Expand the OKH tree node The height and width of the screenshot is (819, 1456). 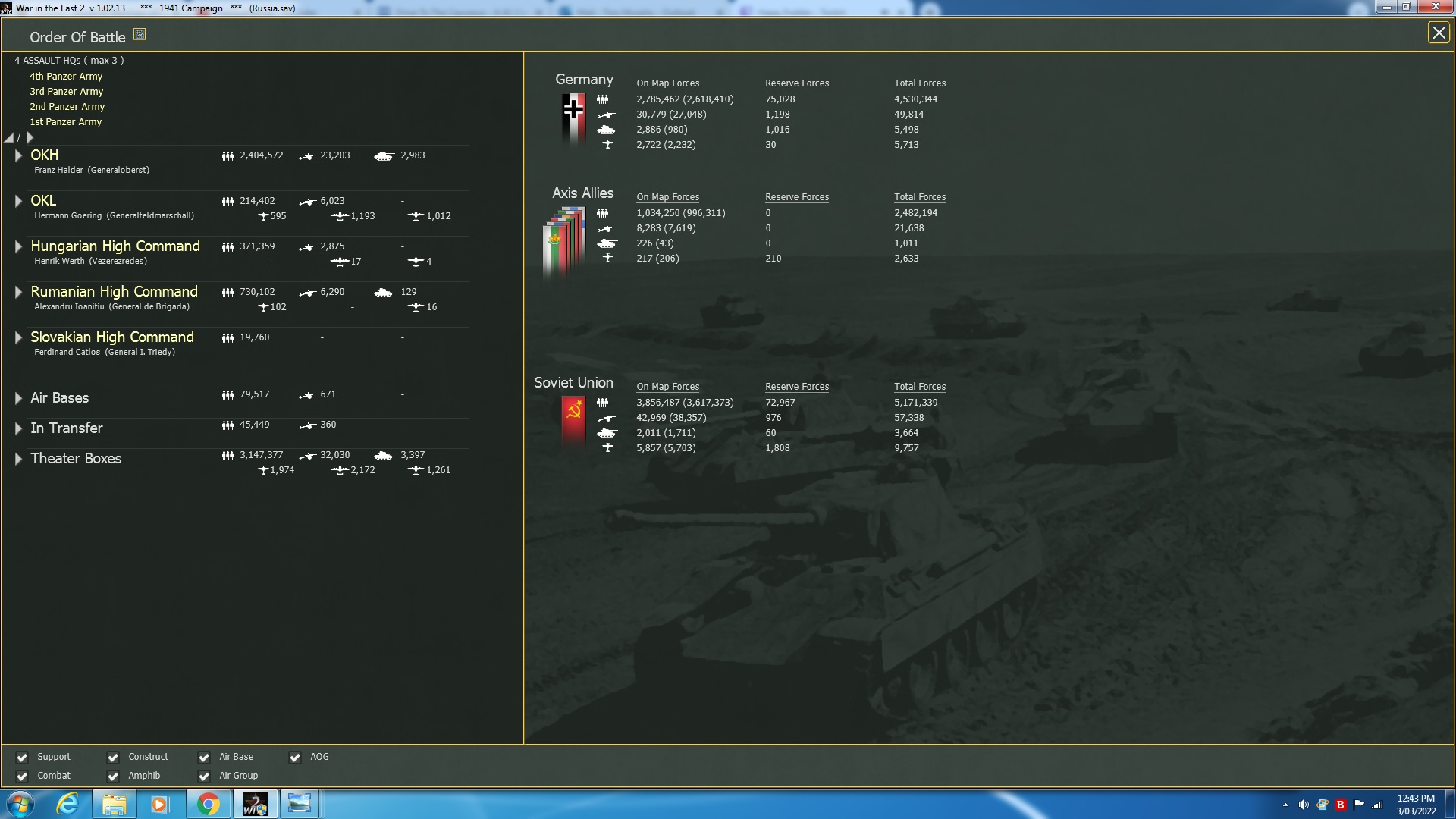(x=18, y=155)
